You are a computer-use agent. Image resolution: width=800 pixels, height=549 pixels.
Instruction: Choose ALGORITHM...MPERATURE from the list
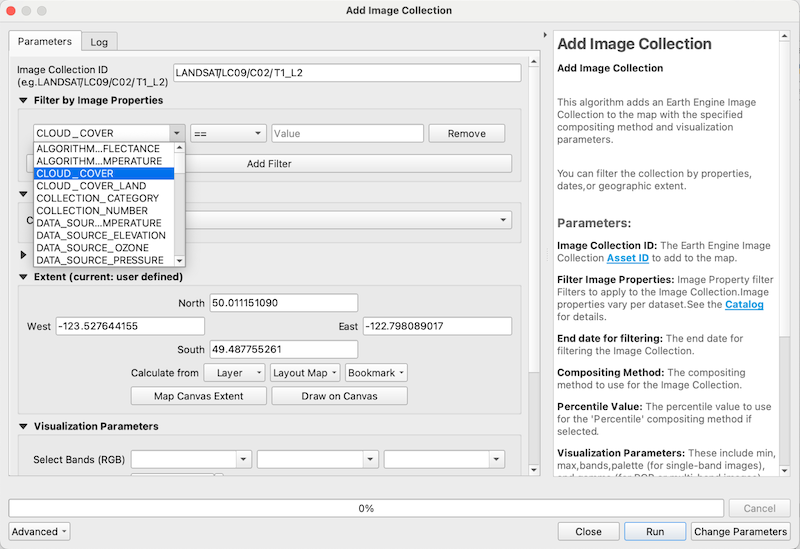click(104, 161)
